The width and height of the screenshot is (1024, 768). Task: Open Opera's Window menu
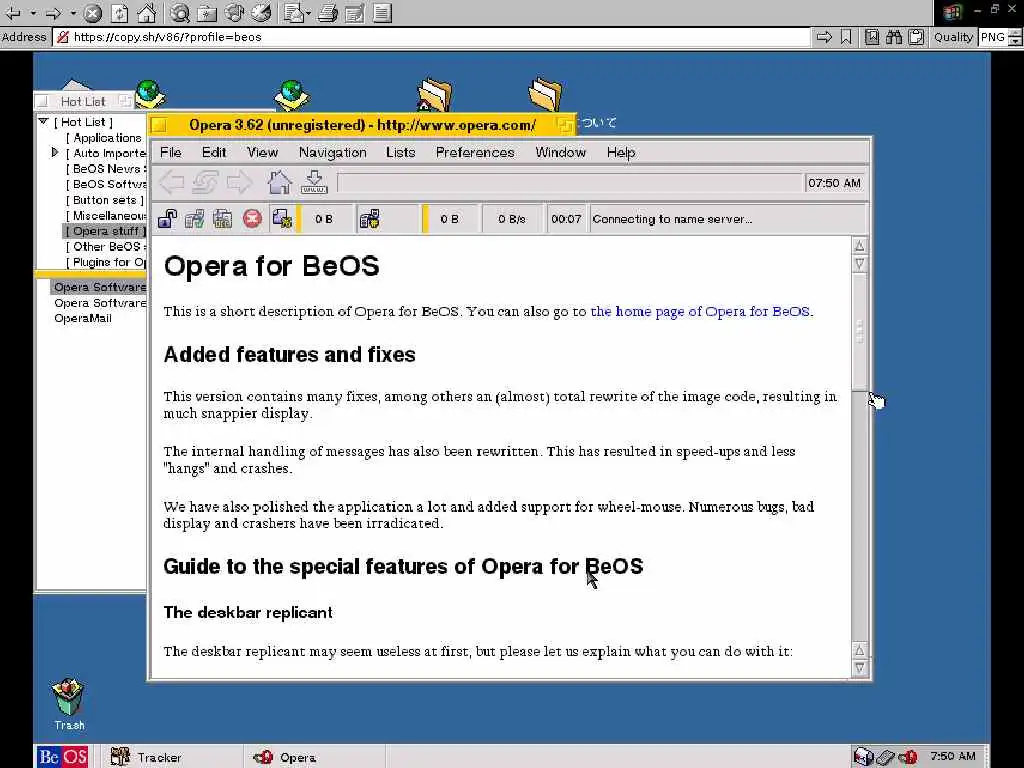click(560, 152)
